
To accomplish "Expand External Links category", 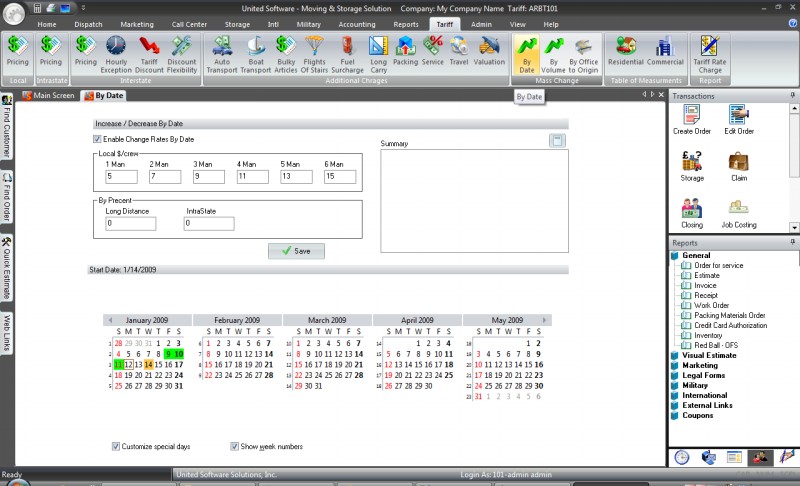I will [x=707, y=405].
